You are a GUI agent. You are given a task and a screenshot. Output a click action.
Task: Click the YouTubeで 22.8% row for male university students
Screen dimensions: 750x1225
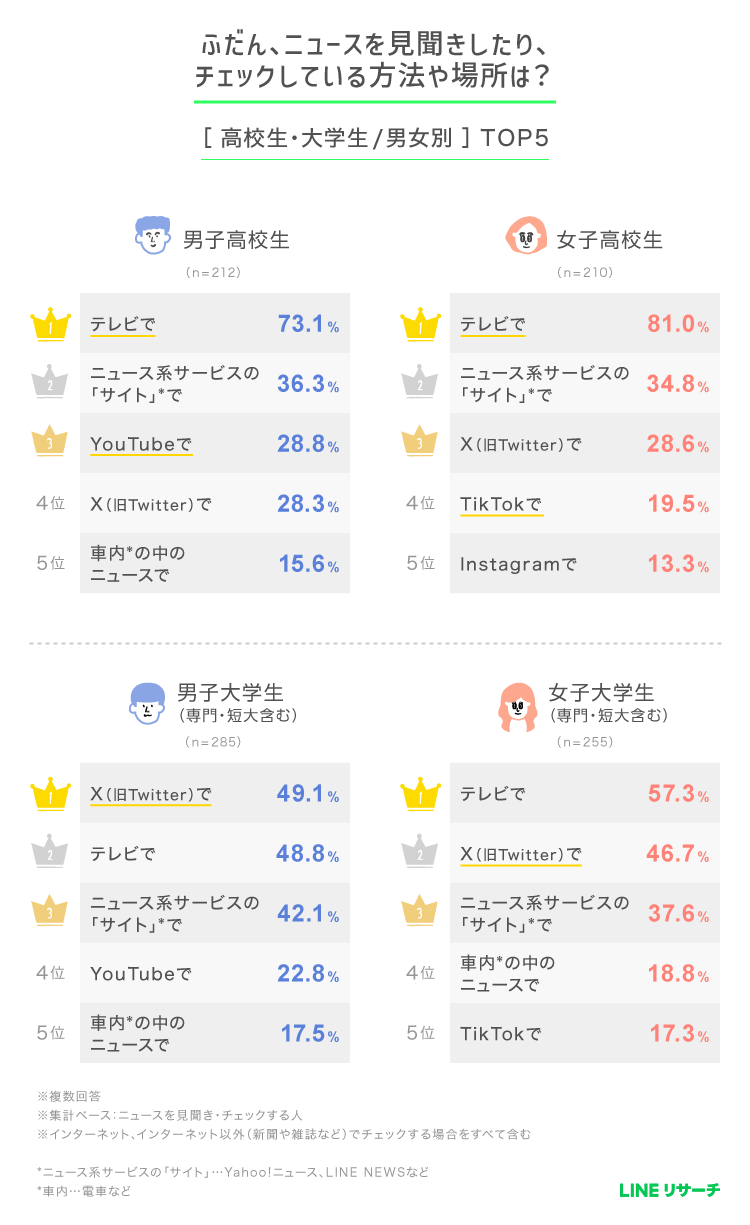click(215, 973)
